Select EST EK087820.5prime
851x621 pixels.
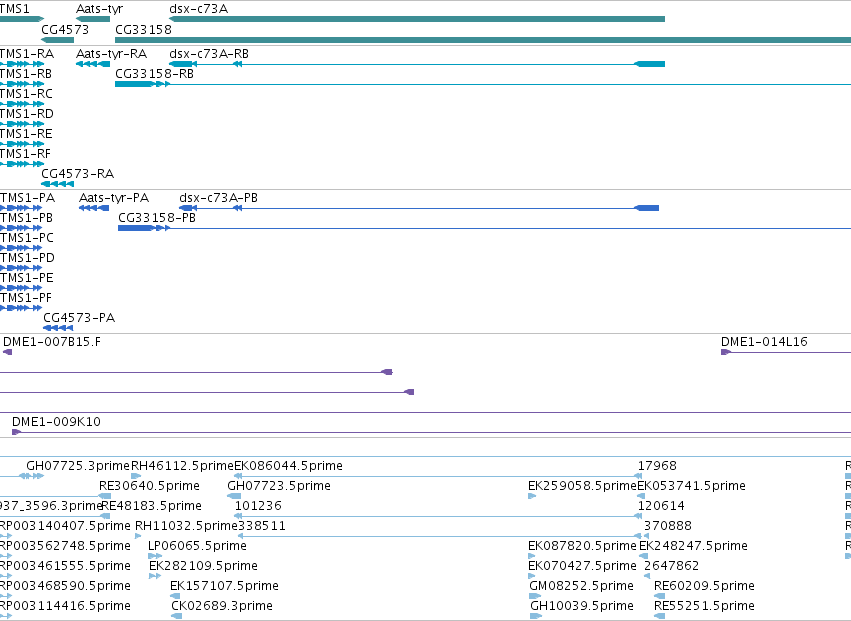coord(582,547)
